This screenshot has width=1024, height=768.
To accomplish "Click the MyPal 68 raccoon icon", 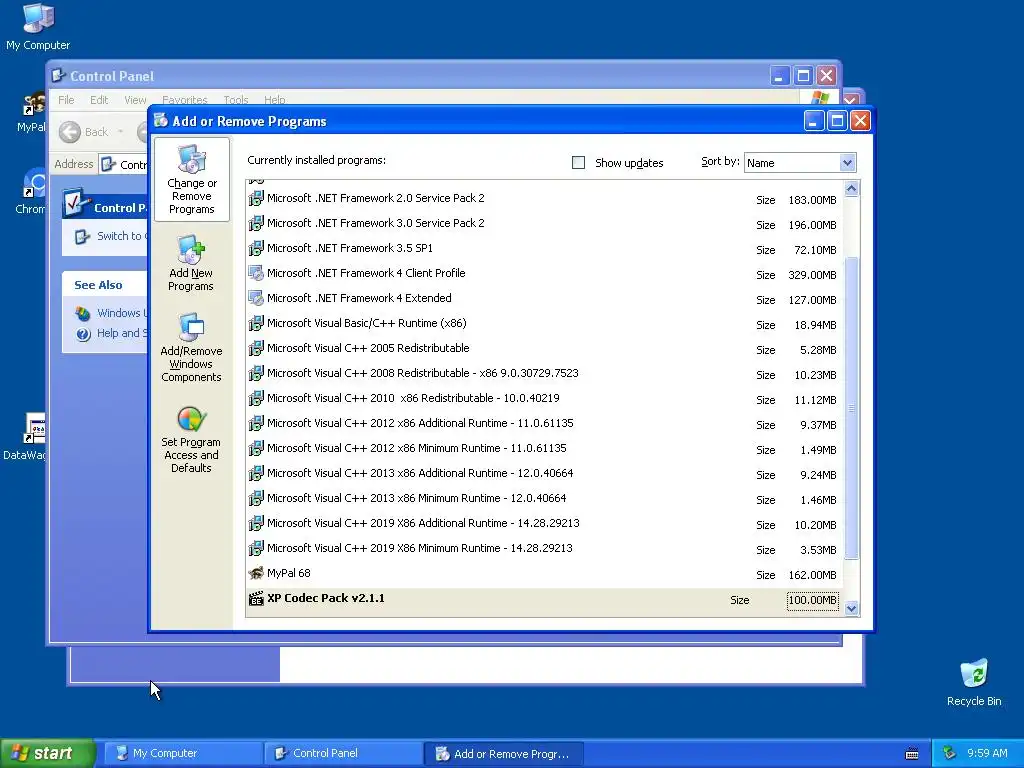I will (x=256, y=573).
